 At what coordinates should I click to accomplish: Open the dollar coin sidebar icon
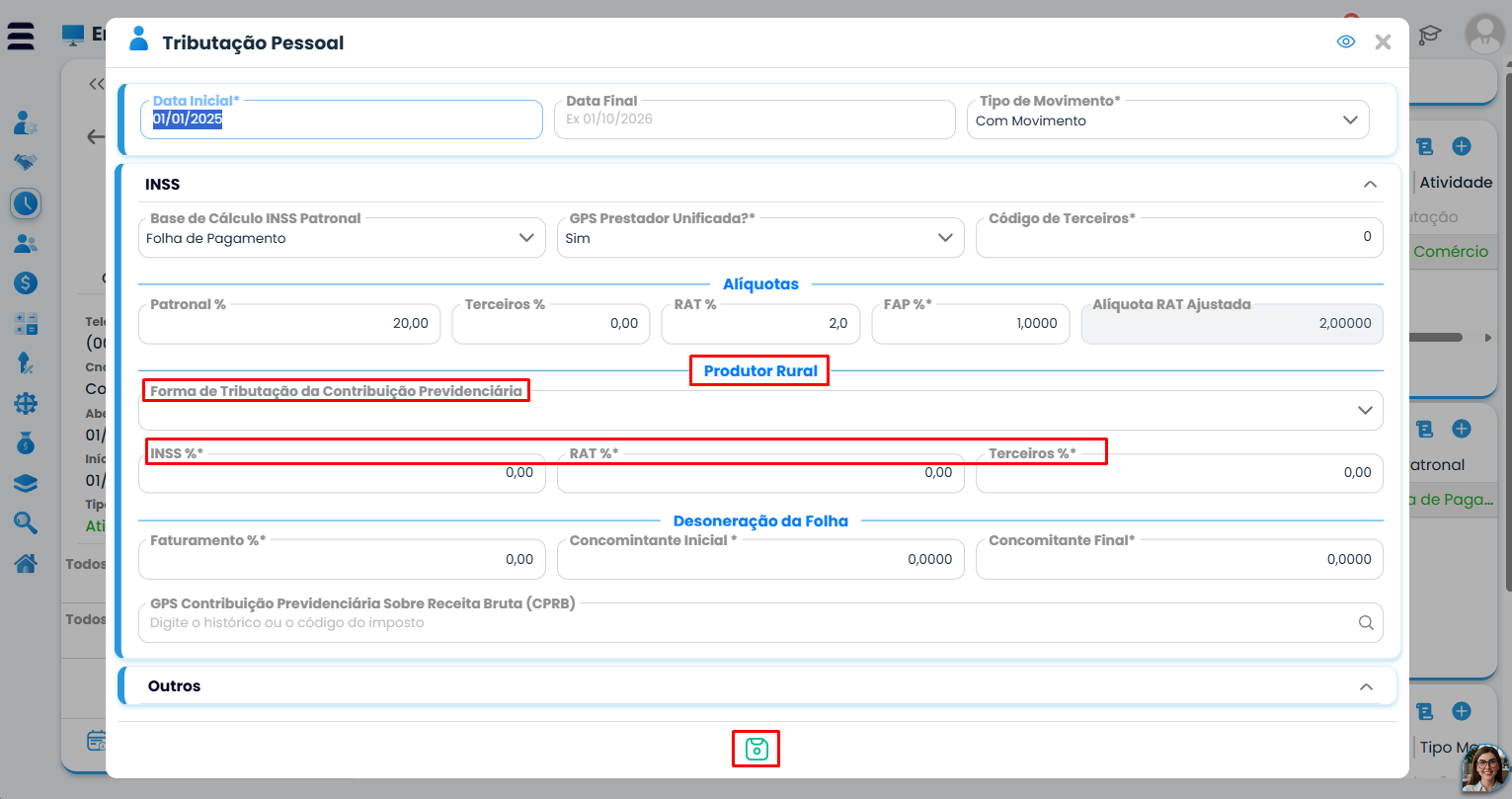[x=26, y=283]
